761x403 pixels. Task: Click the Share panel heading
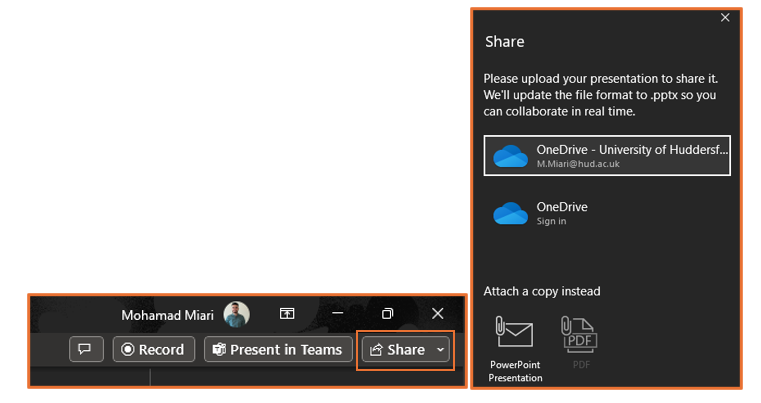[x=505, y=42]
